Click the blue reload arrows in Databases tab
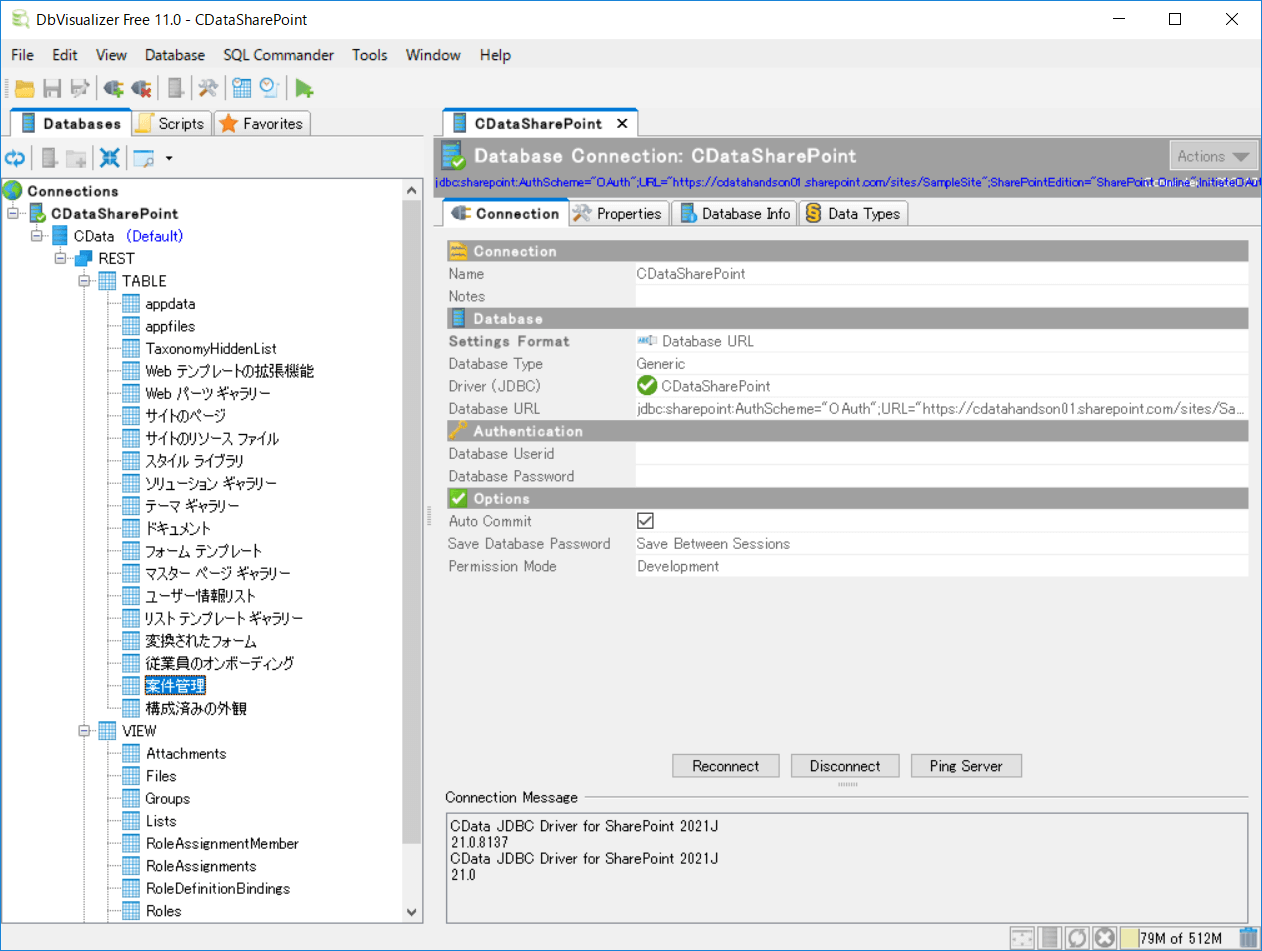 pos(15,158)
